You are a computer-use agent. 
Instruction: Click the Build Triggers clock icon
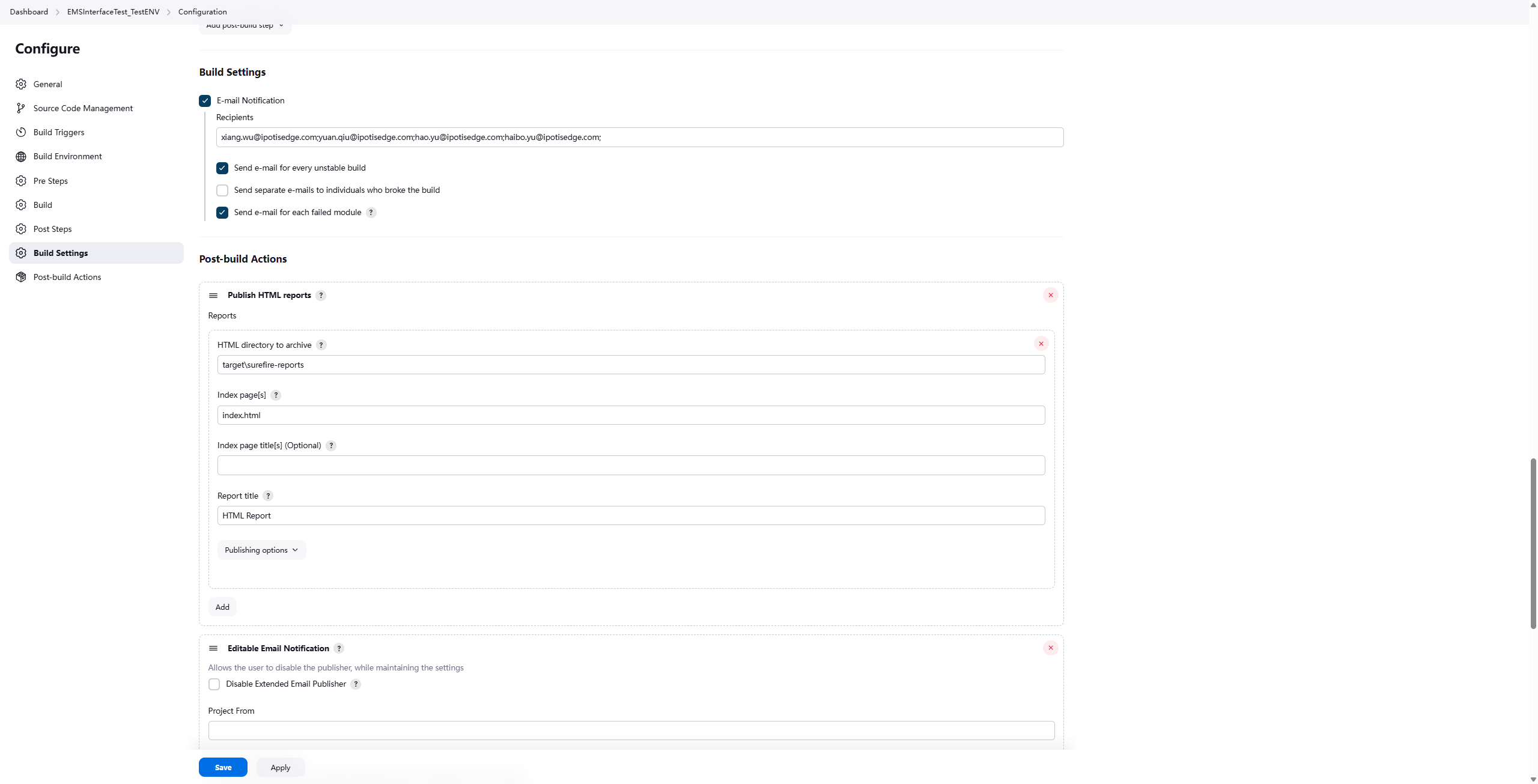pyautogui.click(x=21, y=132)
